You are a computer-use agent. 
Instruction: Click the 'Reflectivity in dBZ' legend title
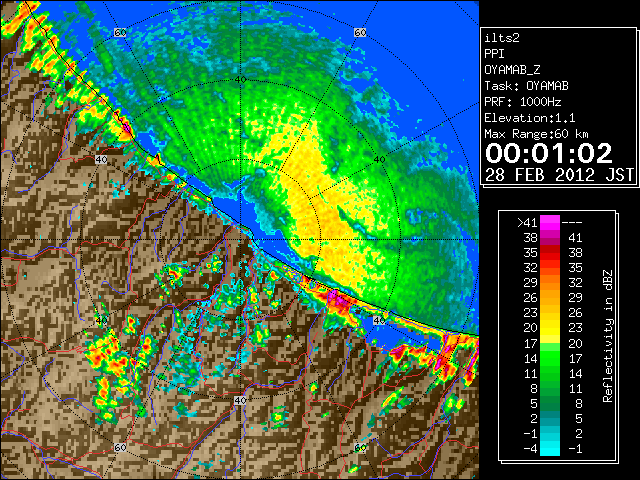tap(607, 336)
